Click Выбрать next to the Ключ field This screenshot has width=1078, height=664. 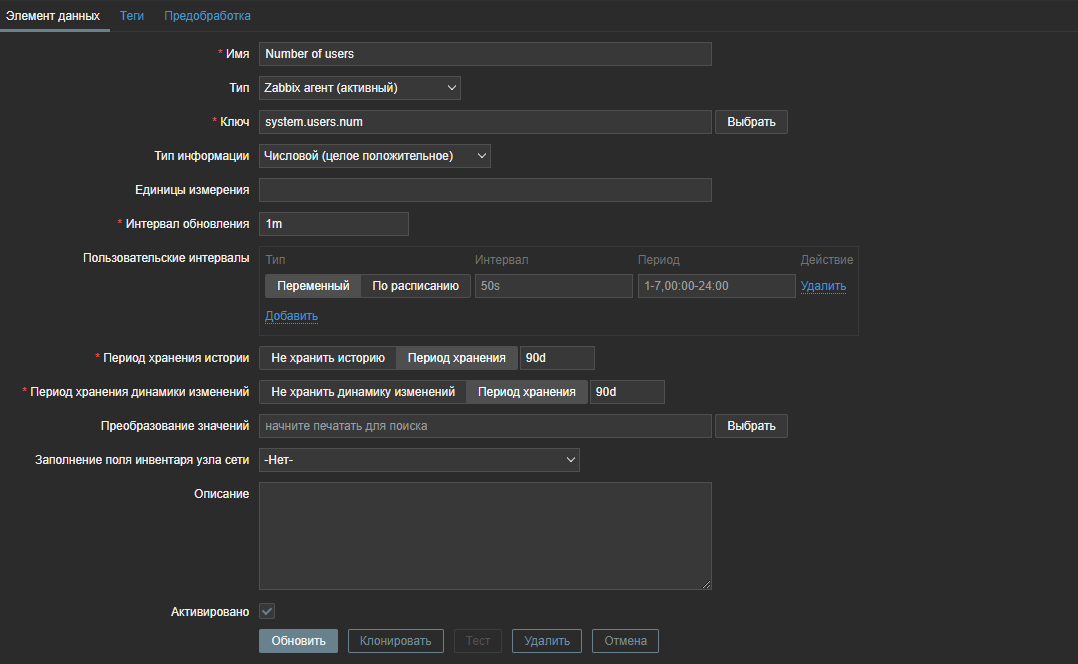pos(751,122)
